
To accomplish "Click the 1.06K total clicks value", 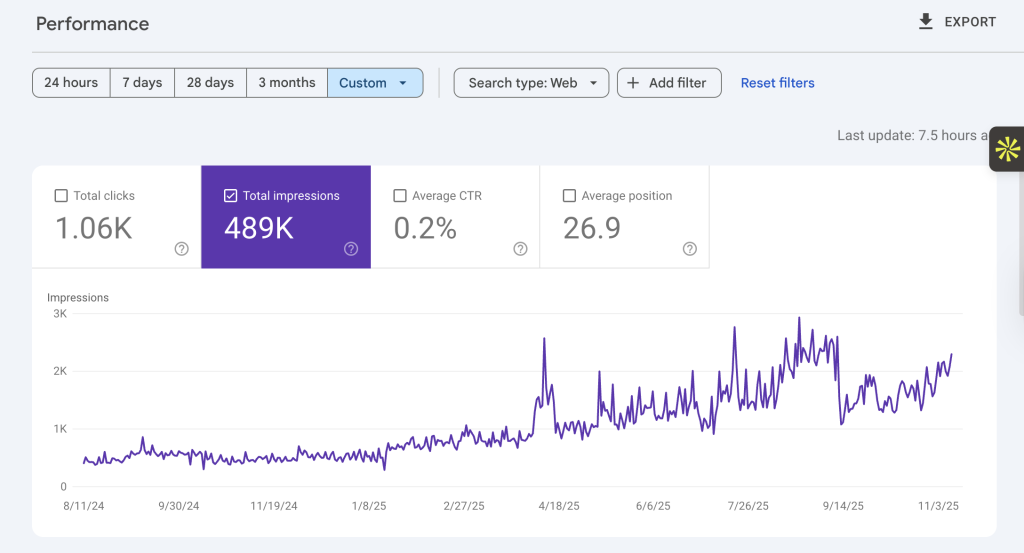I will pyautogui.click(x=94, y=229).
